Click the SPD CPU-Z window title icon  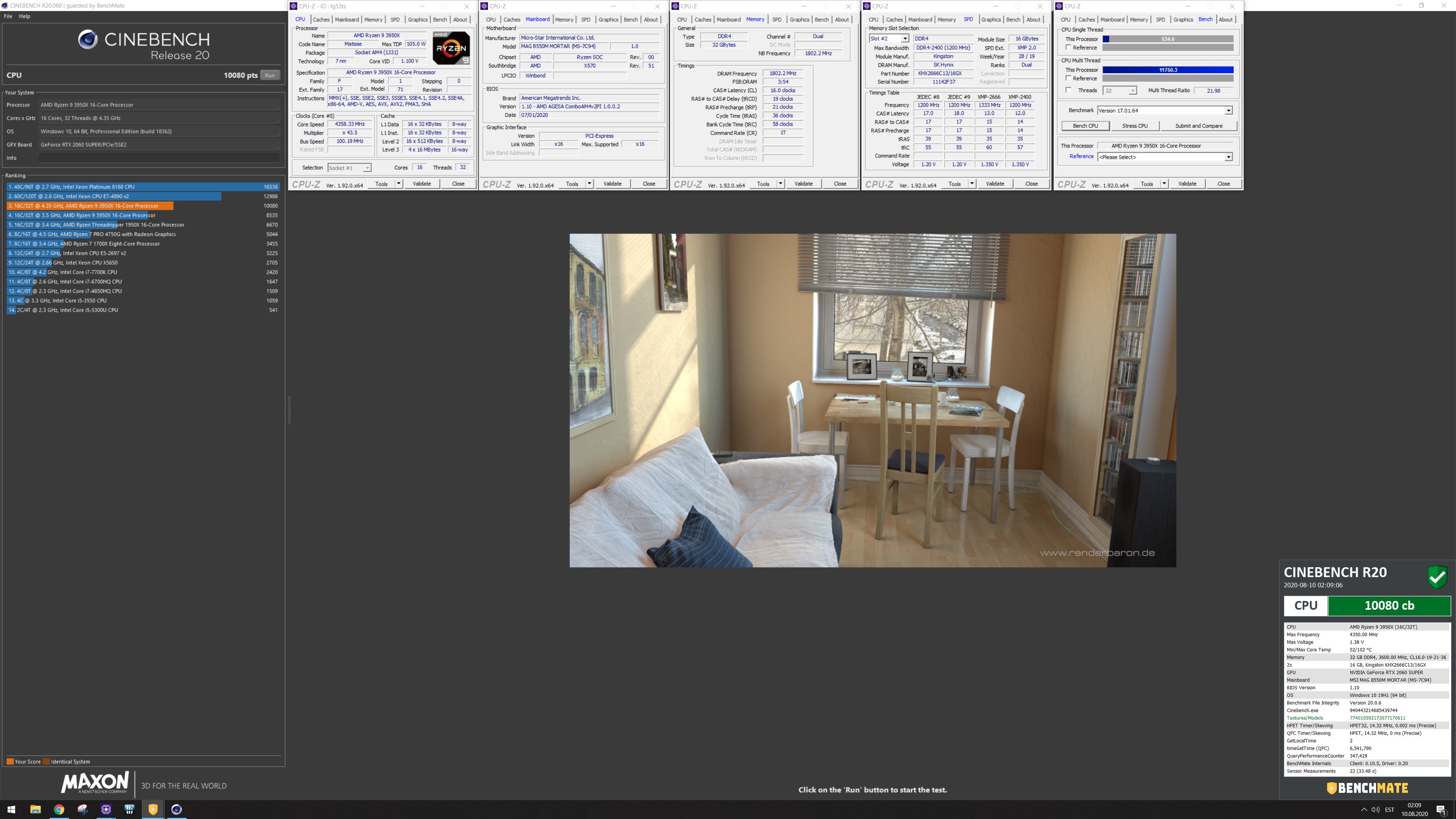867,6
